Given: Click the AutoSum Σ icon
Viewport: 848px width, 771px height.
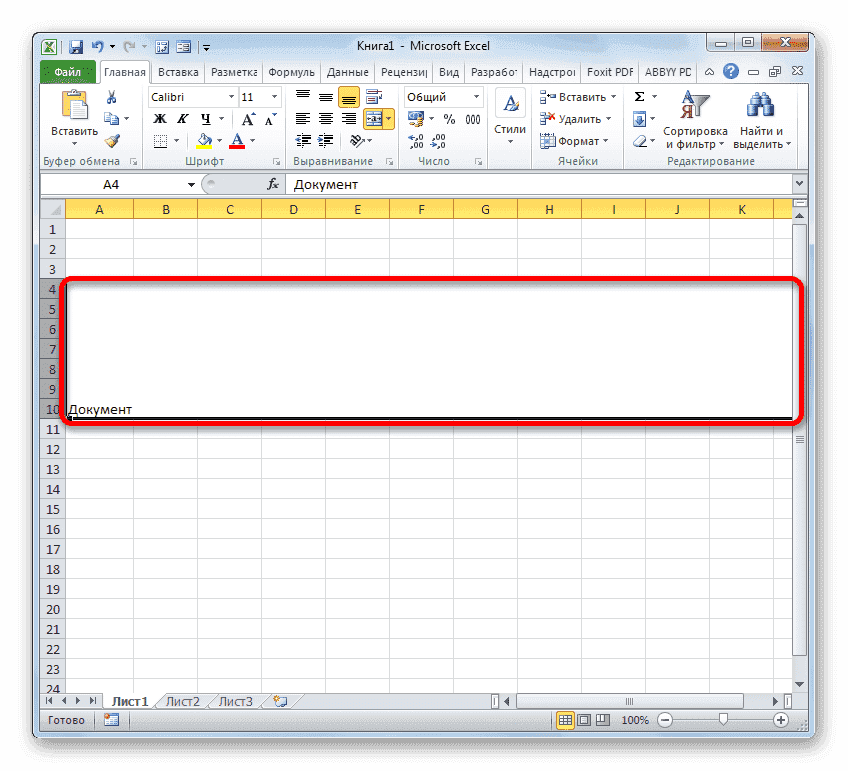Looking at the screenshot, I should pos(640,96).
